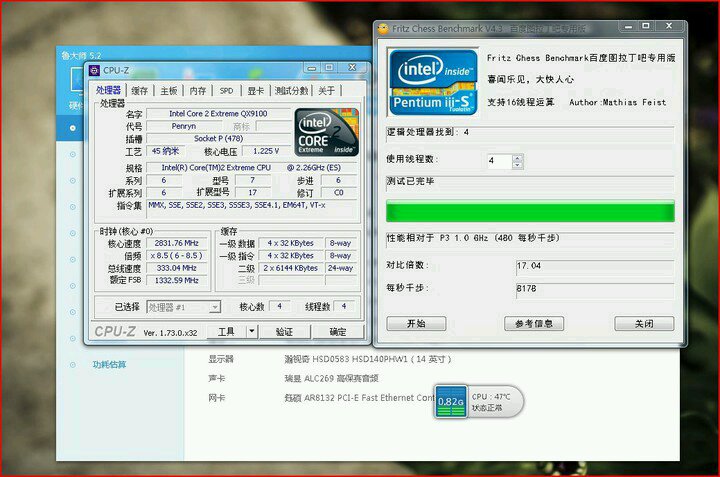
Task: Click the 核心数 value 4 in CPU-Z
Action: [279, 306]
